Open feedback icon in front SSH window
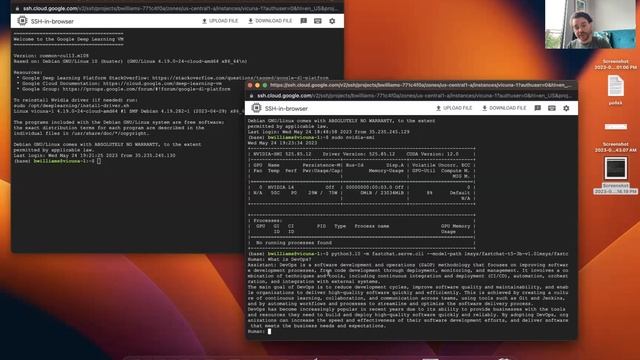 pyautogui.click(x=538, y=108)
